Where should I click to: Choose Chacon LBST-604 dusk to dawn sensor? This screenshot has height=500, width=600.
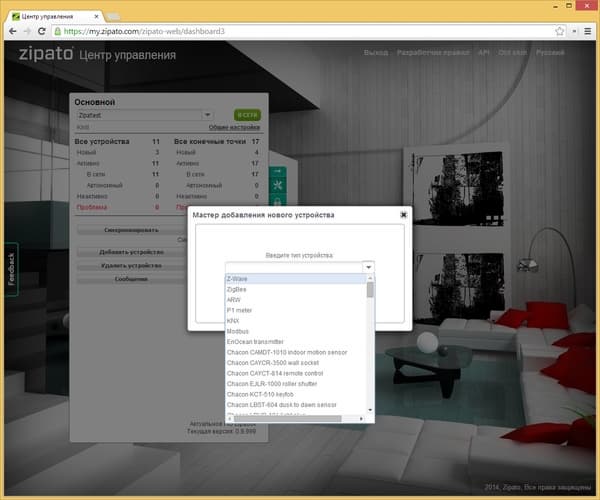pyautogui.click(x=296, y=405)
